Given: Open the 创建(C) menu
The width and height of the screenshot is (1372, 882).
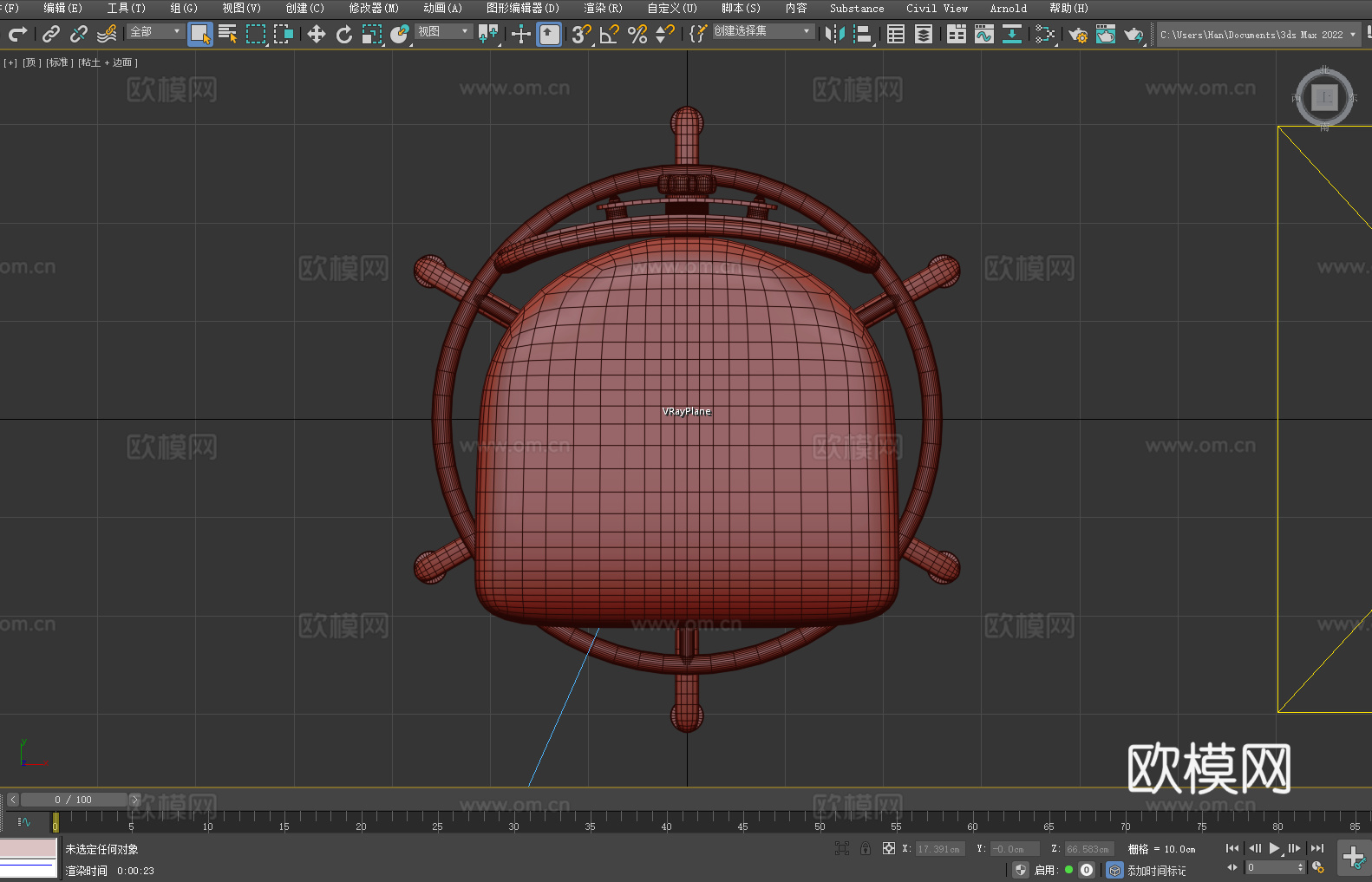Looking at the screenshot, I should tap(304, 8).
